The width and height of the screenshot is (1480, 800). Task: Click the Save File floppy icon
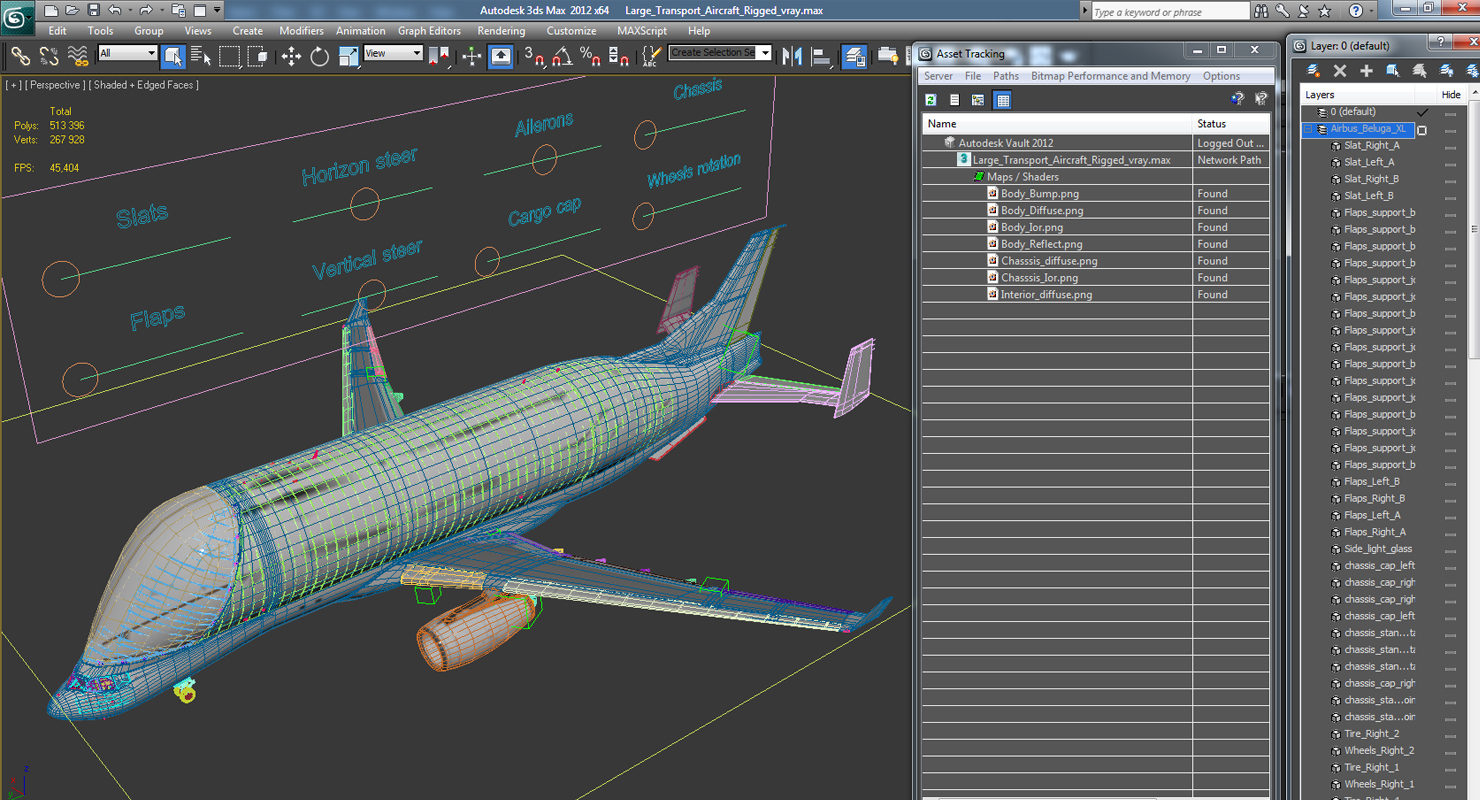93,10
